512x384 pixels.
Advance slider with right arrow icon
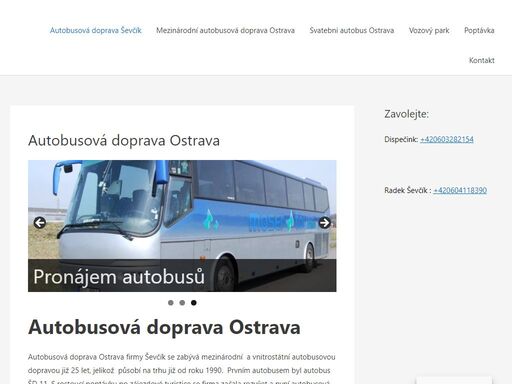click(x=324, y=223)
